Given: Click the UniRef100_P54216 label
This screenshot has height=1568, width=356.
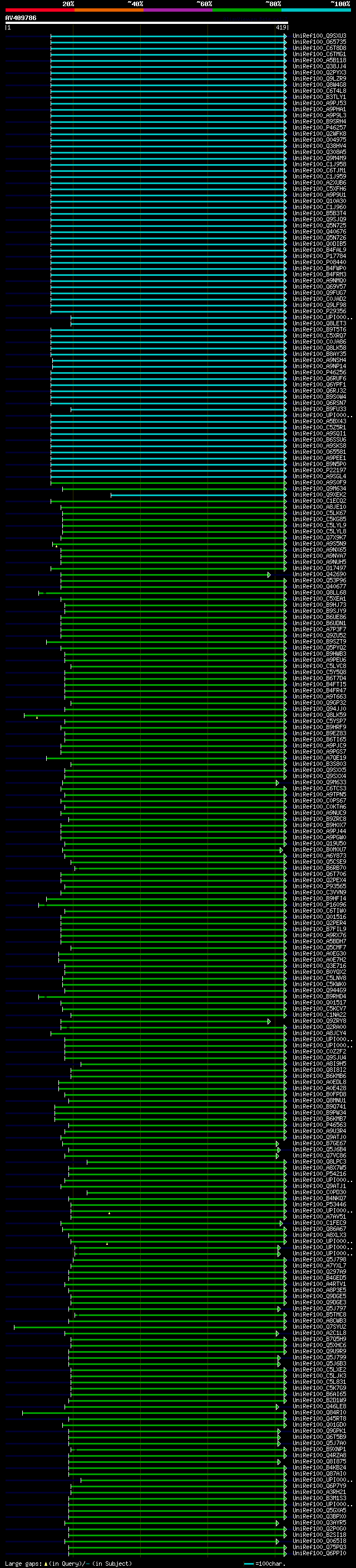Looking at the screenshot, I should point(319,1174).
